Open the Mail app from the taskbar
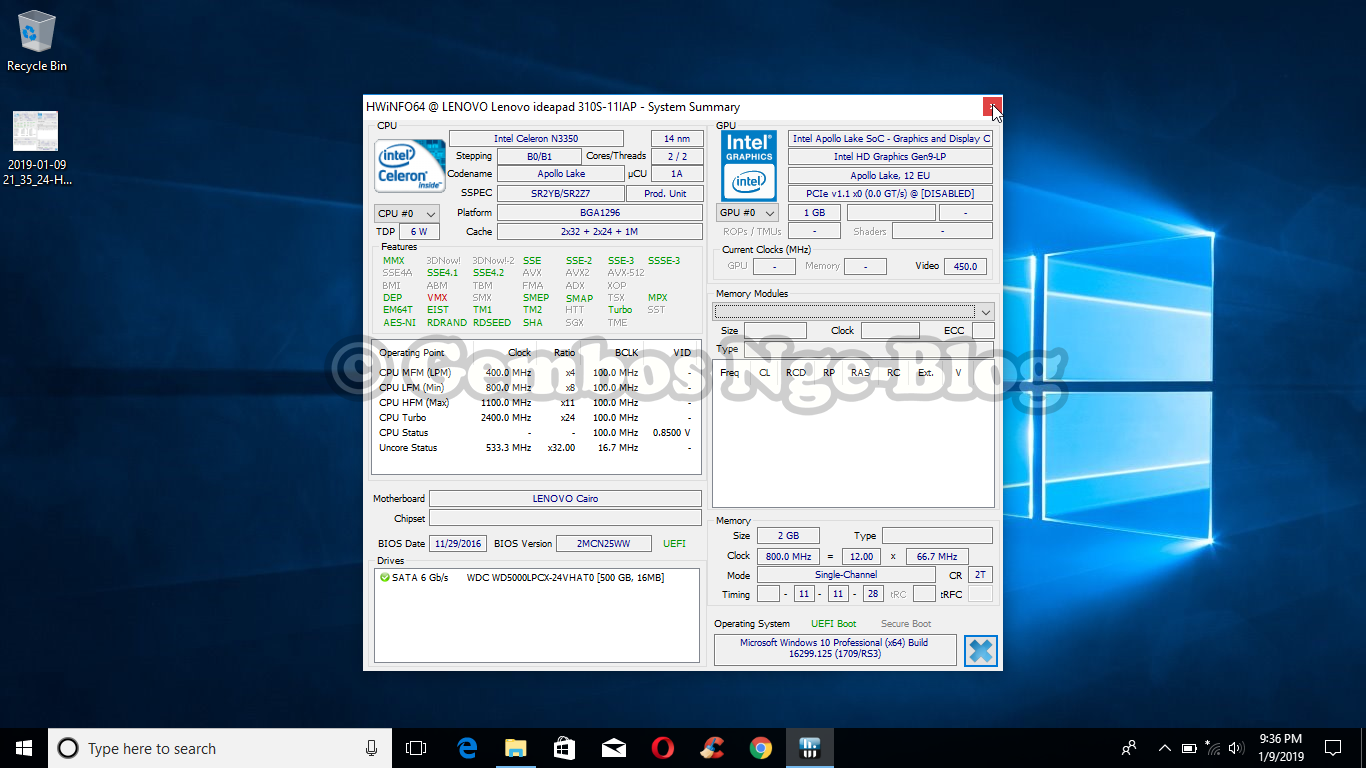1366x768 pixels. [613, 748]
